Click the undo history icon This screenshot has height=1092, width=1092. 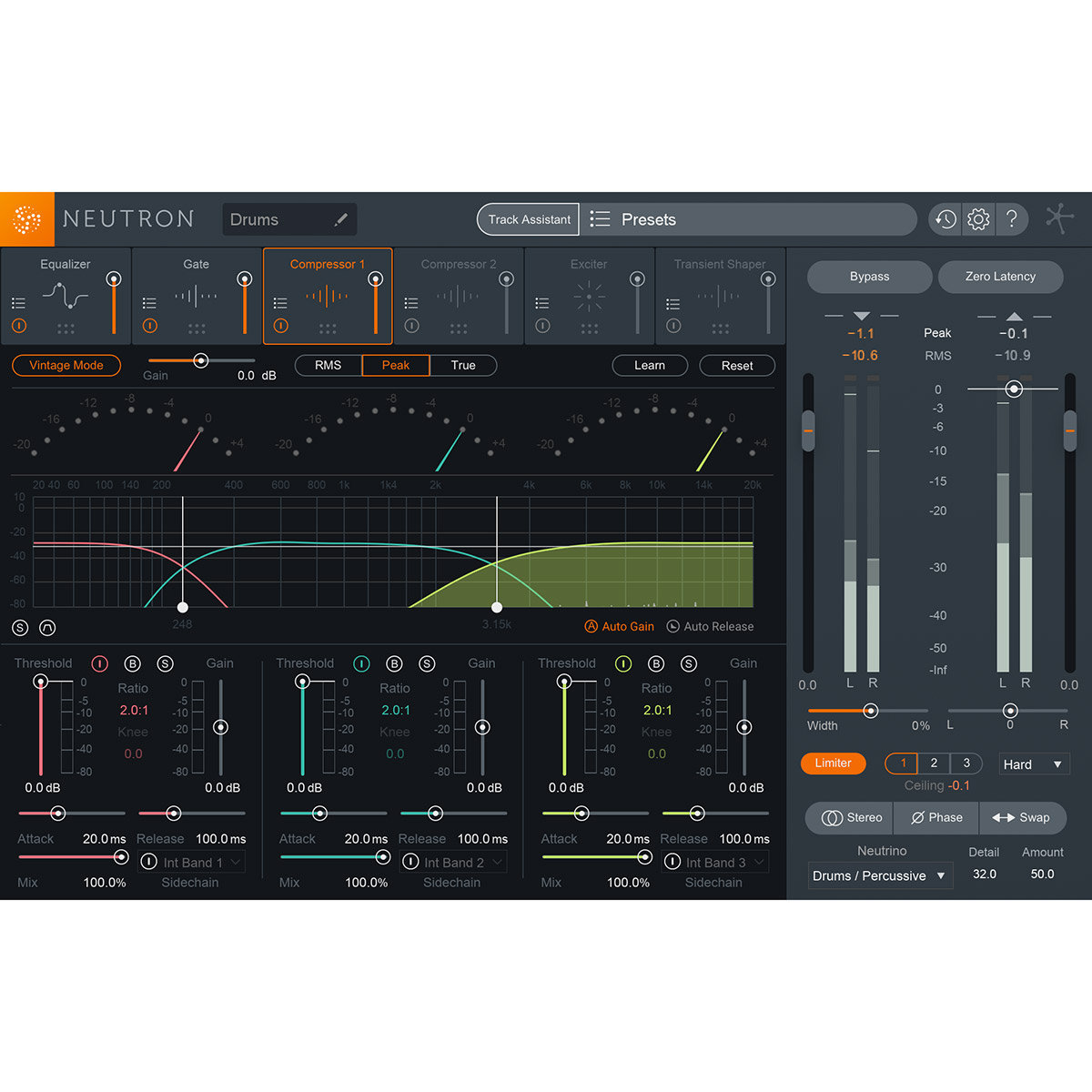[945, 218]
